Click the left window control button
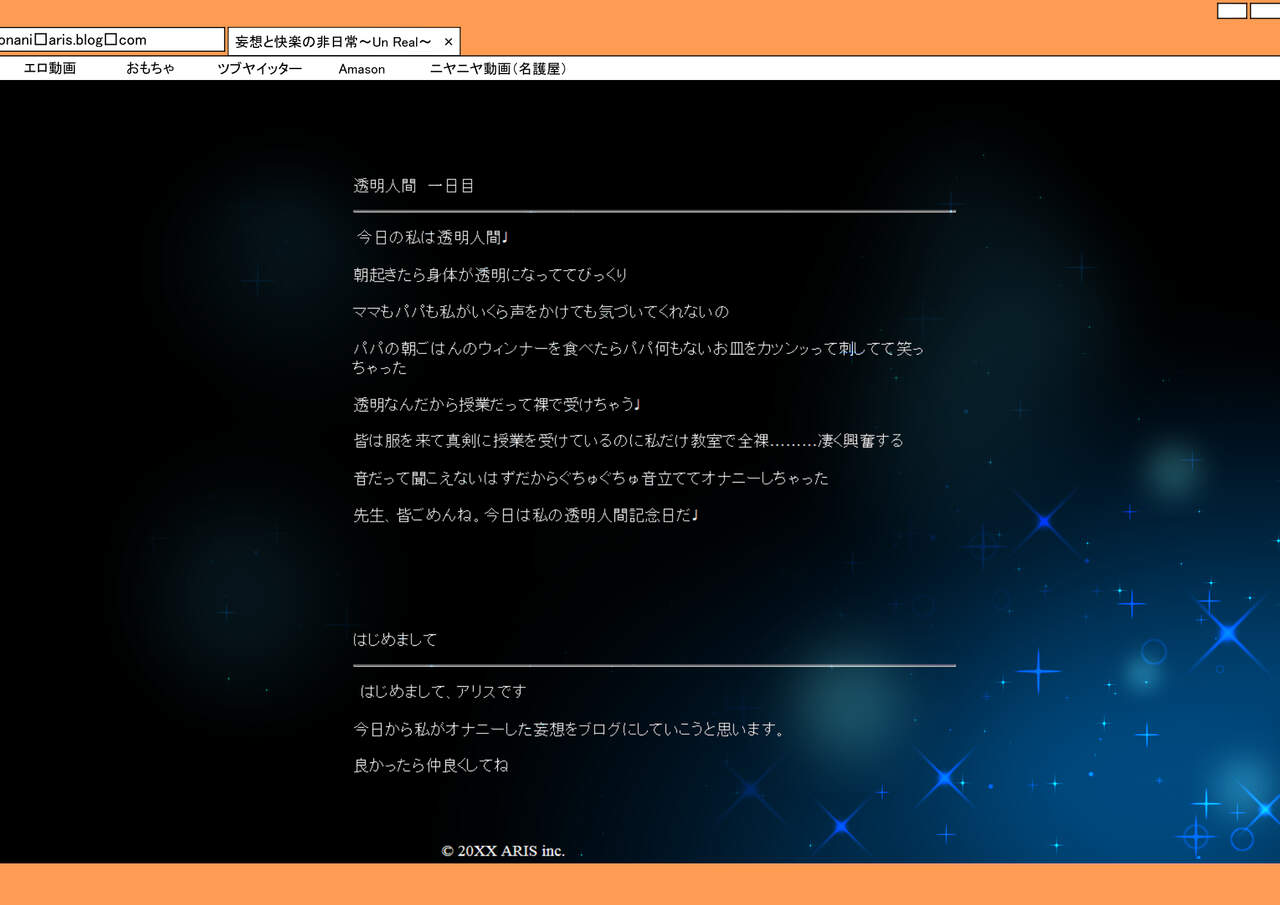Image resolution: width=1280 pixels, height=905 pixels. (1231, 11)
